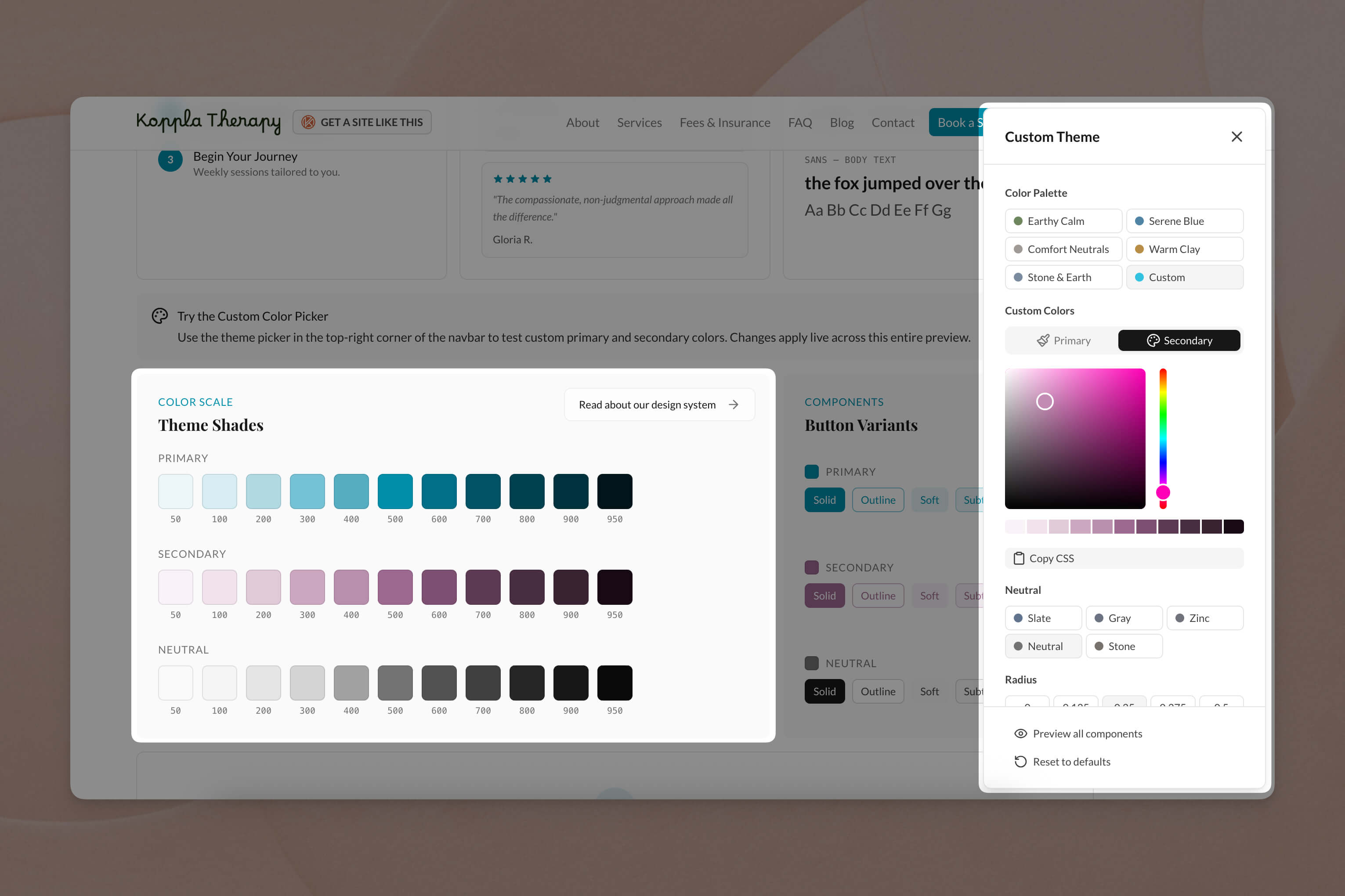Click the paintbrush icon on Primary tab
Screen dimensions: 1345x896
(1043, 340)
